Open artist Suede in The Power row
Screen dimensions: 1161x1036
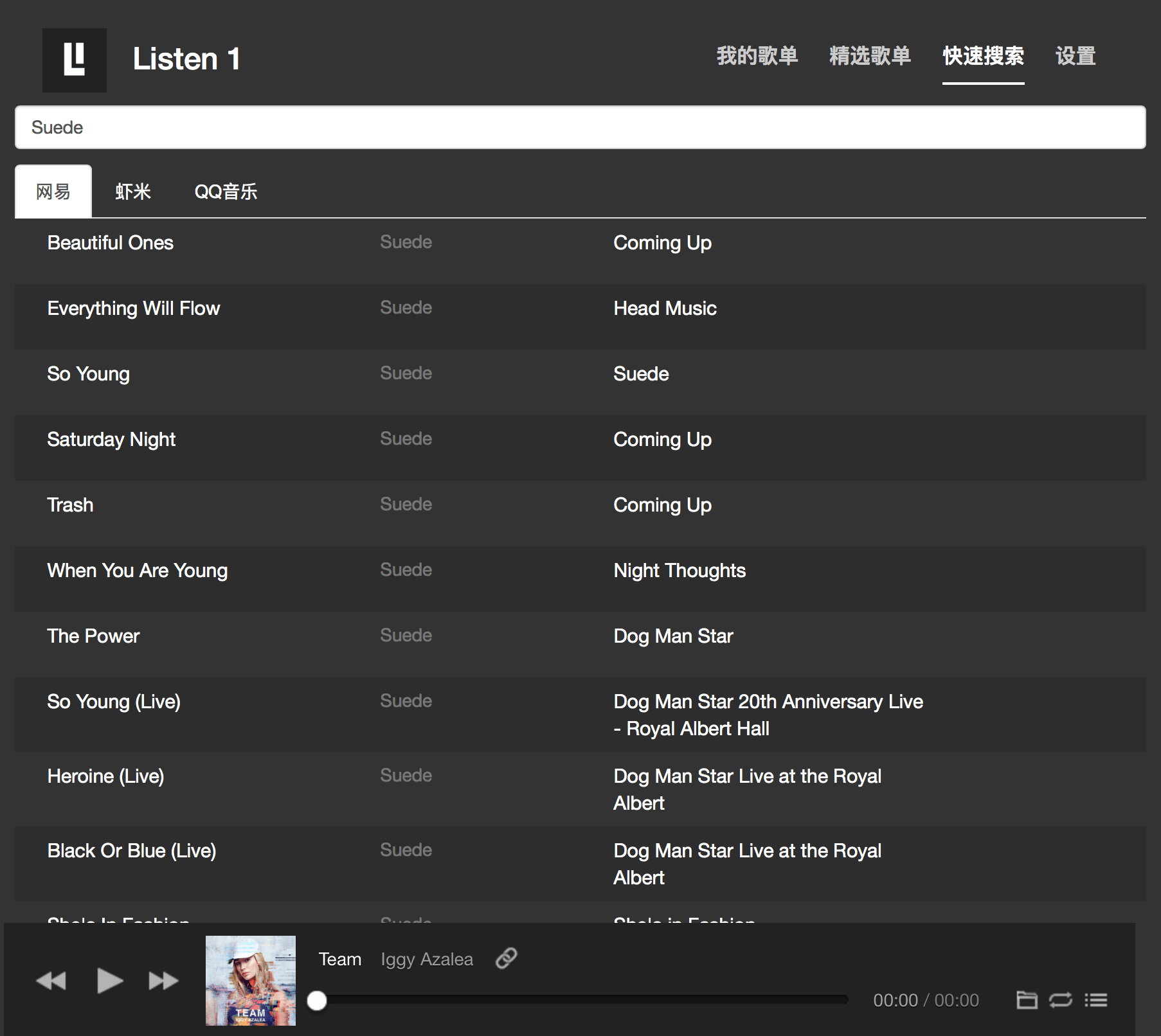pyautogui.click(x=406, y=636)
